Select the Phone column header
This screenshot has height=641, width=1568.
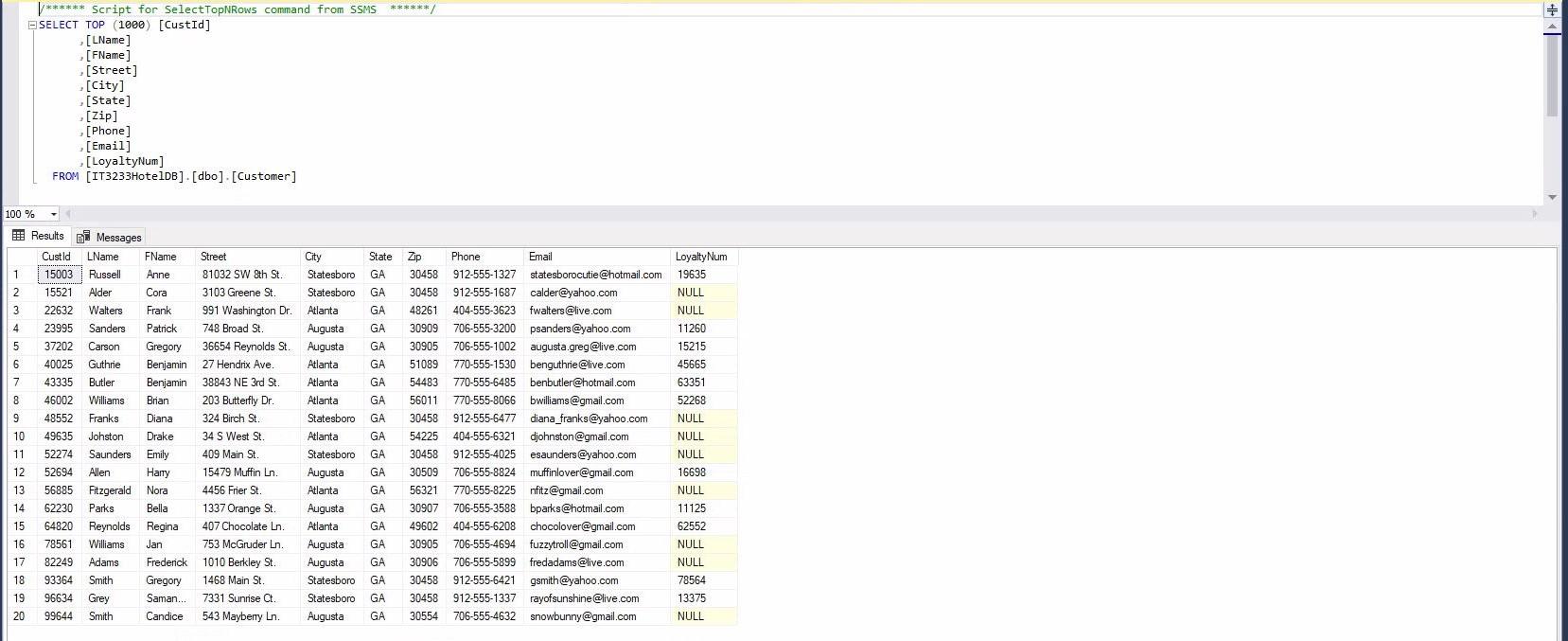pyautogui.click(x=484, y=257)
